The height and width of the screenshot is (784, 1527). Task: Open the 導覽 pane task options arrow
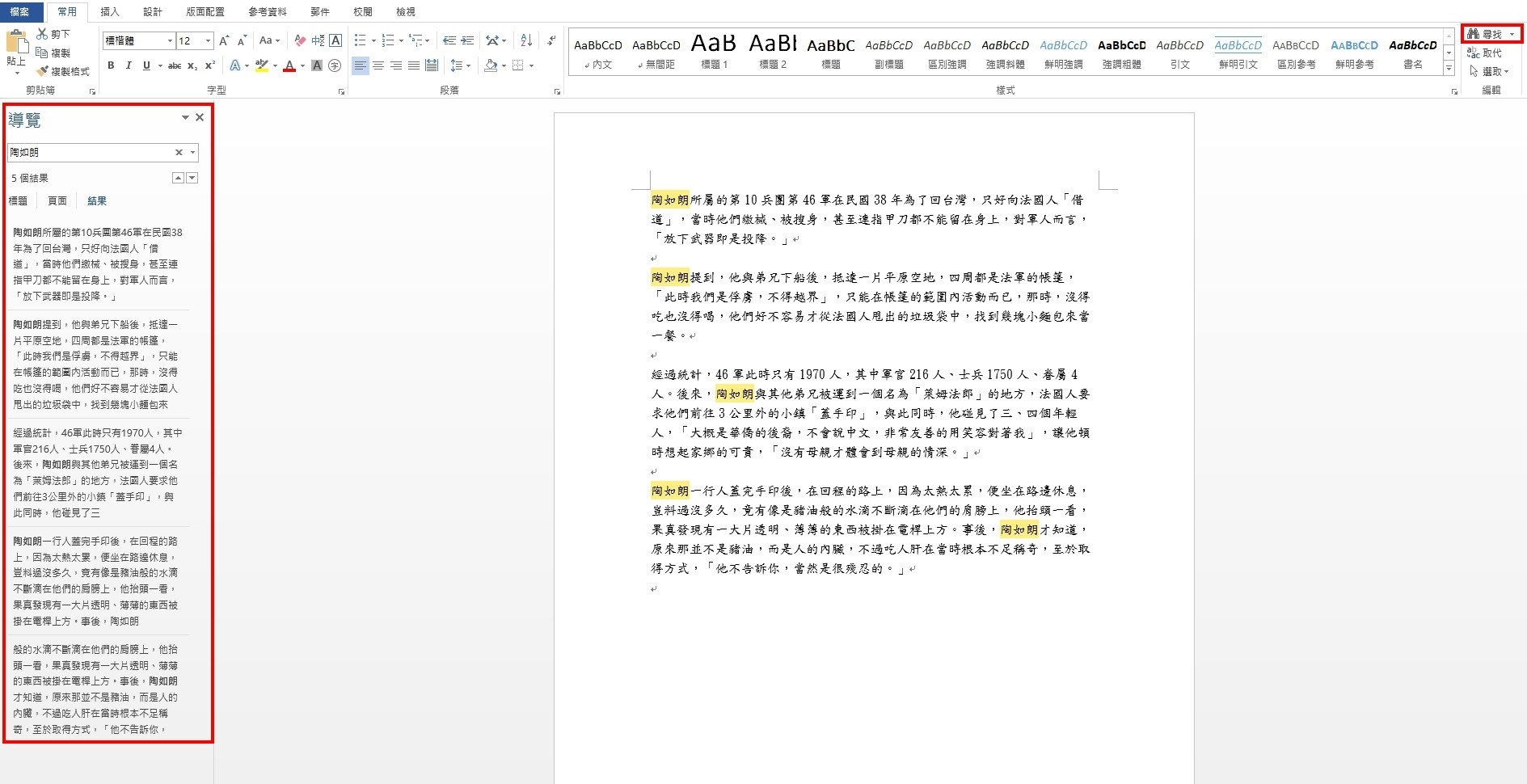coord(185,118)
